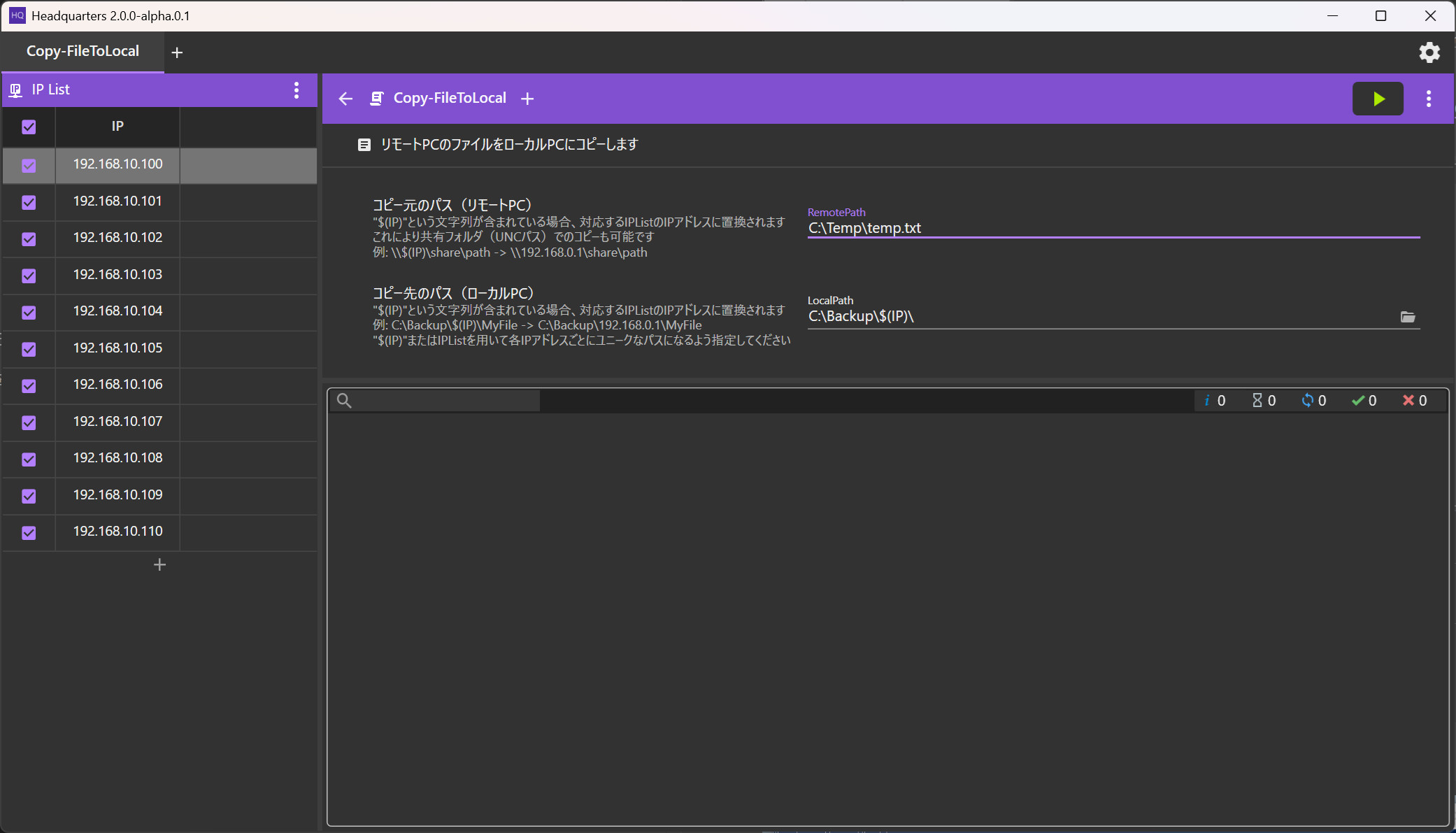Browse for LocalPath with folder icon
The image size is (1456, 833).
[1408, 317]
